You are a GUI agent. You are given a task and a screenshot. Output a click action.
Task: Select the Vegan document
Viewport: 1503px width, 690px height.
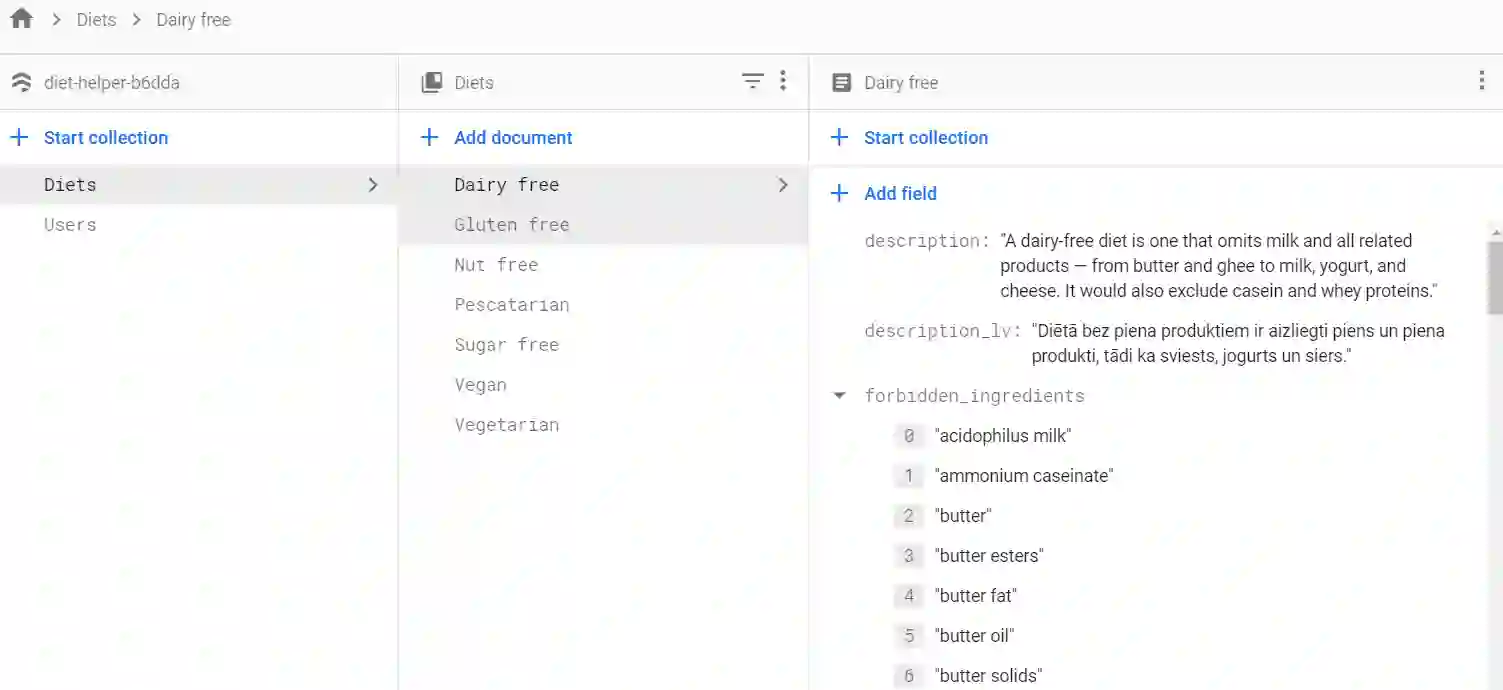[480, 385]
